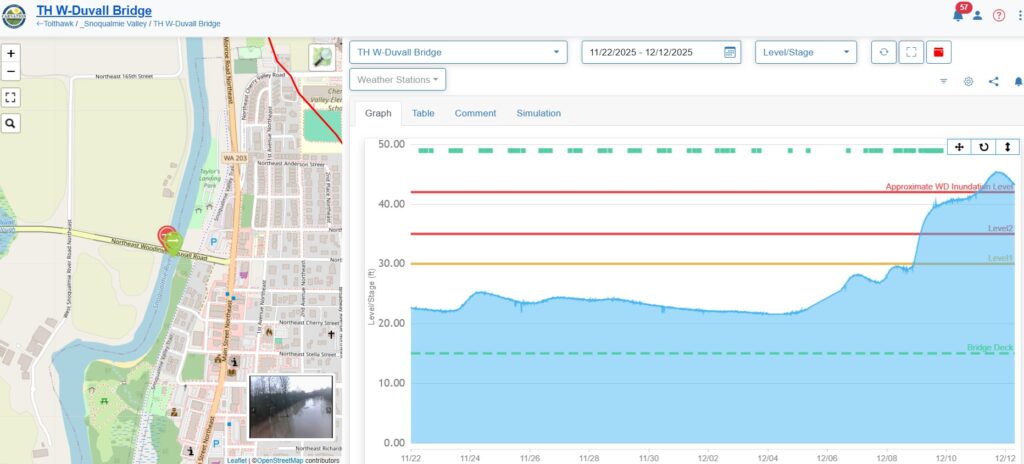Screen dimensions: 1024x464
Task: Open the map search magnifier
Action: (11, 123)
